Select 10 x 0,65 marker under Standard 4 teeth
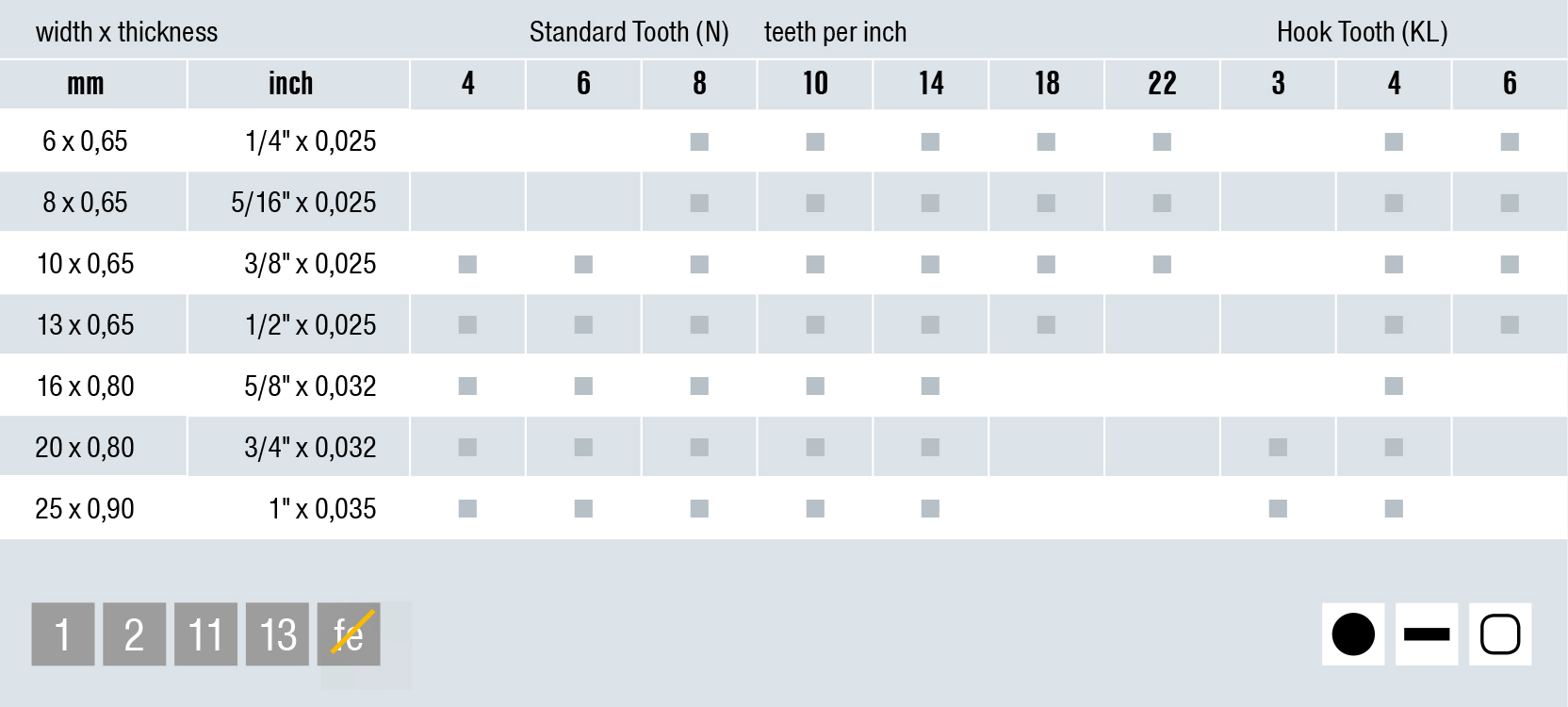Screen dimensions: 1568x707 pyautogui.click(x=467, y=264)
